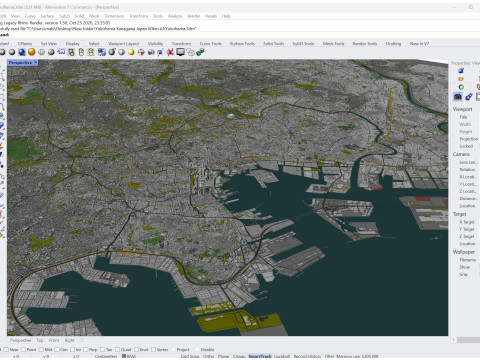The width and height of the screenshot is (480, 360).
Task: Switch to the Right viewport tab
Action: tap(70, 340)
